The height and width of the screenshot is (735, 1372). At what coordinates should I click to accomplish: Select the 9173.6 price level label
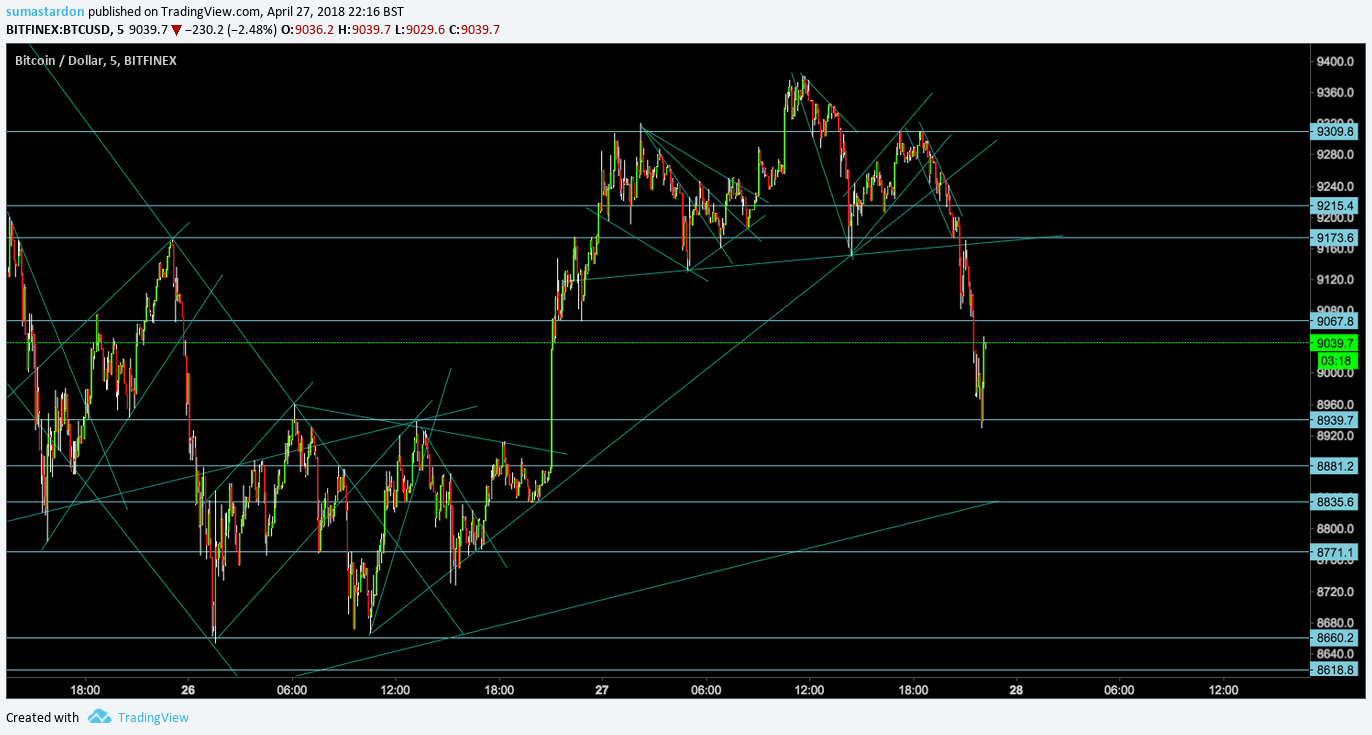pyautogui.click(x=1334, y=237)
